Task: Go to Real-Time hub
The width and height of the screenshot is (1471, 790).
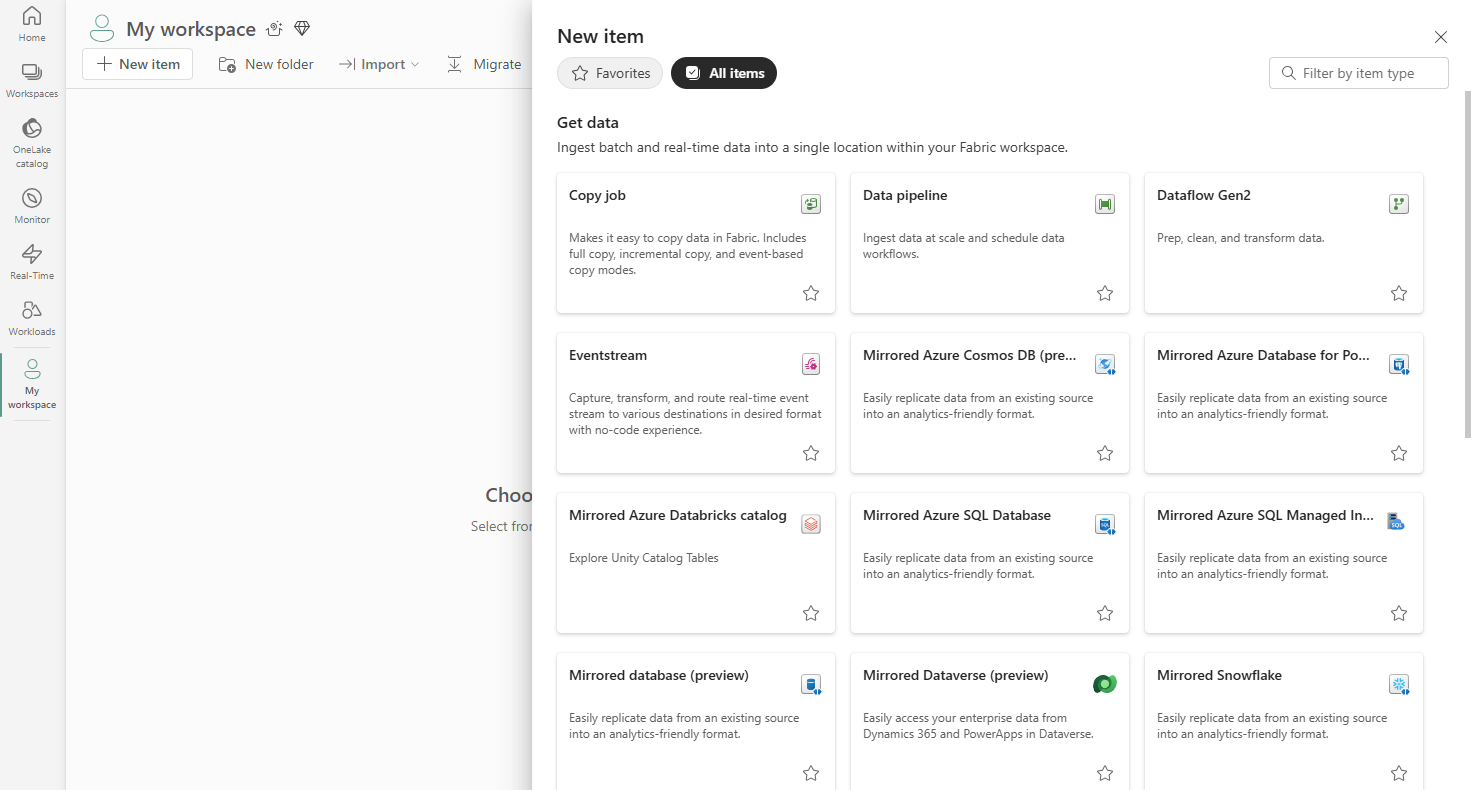Action: [x=32, y=261]
